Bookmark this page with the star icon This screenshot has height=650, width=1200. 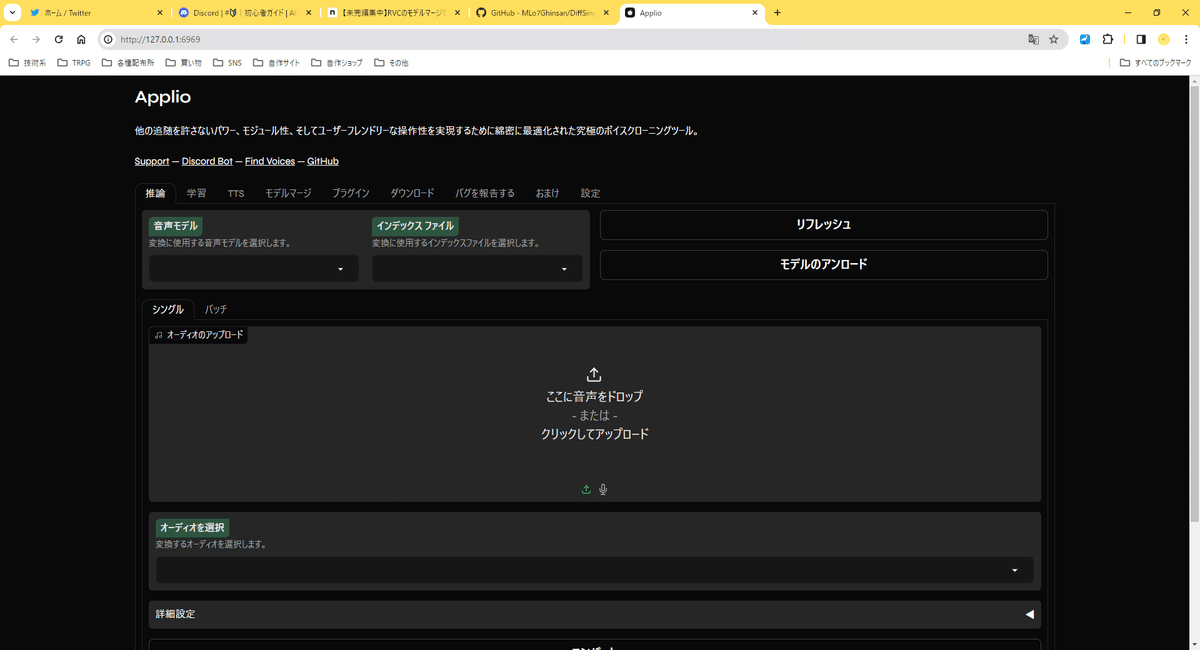click(1054, 39)
